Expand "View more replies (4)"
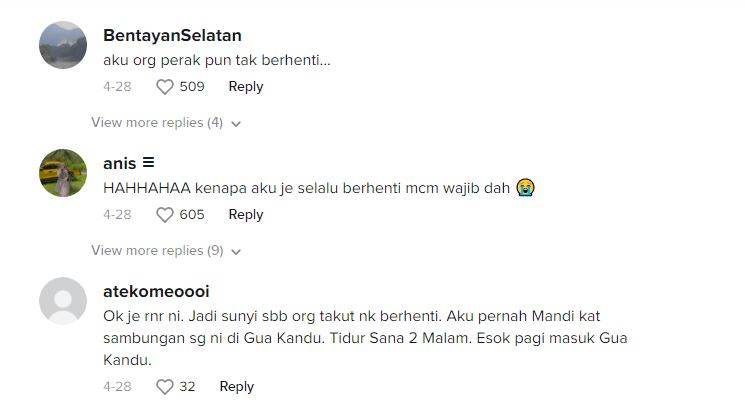This screenshot has width=745, height=416. click(157, 123)
